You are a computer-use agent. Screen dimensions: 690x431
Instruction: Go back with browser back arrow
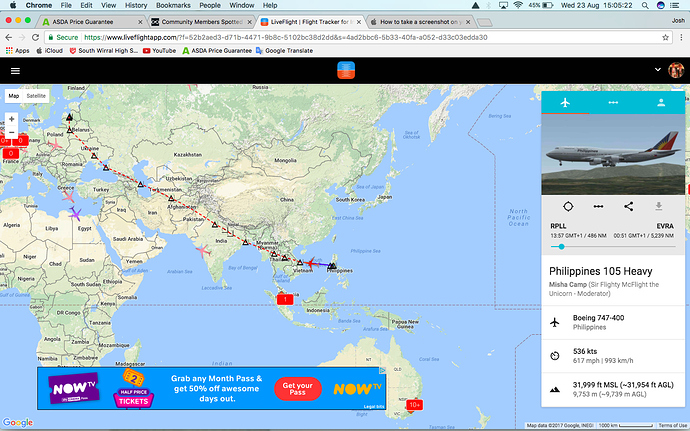[9, 37]
